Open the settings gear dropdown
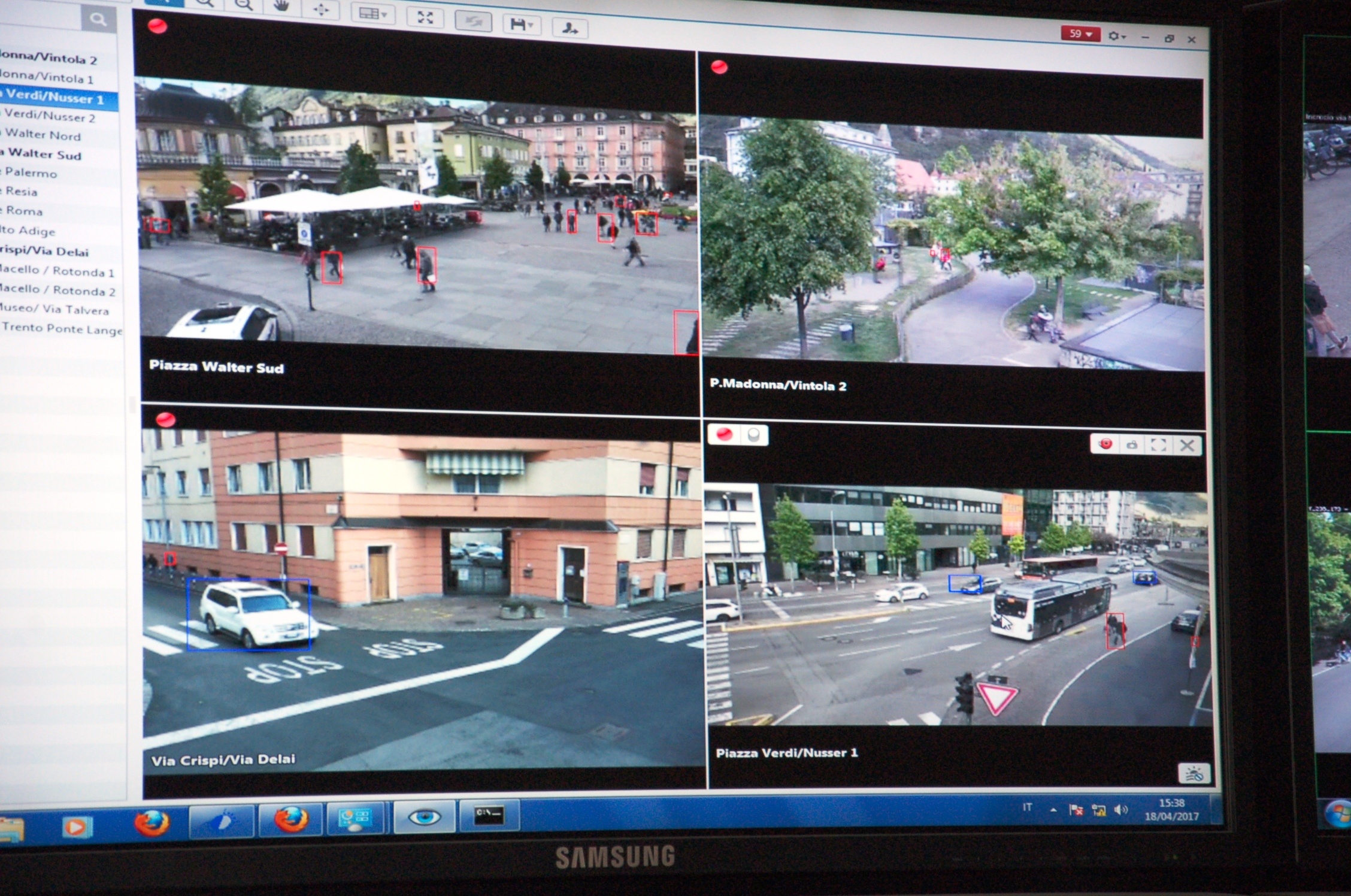Screen dimensions: 1351x896 1116,36
